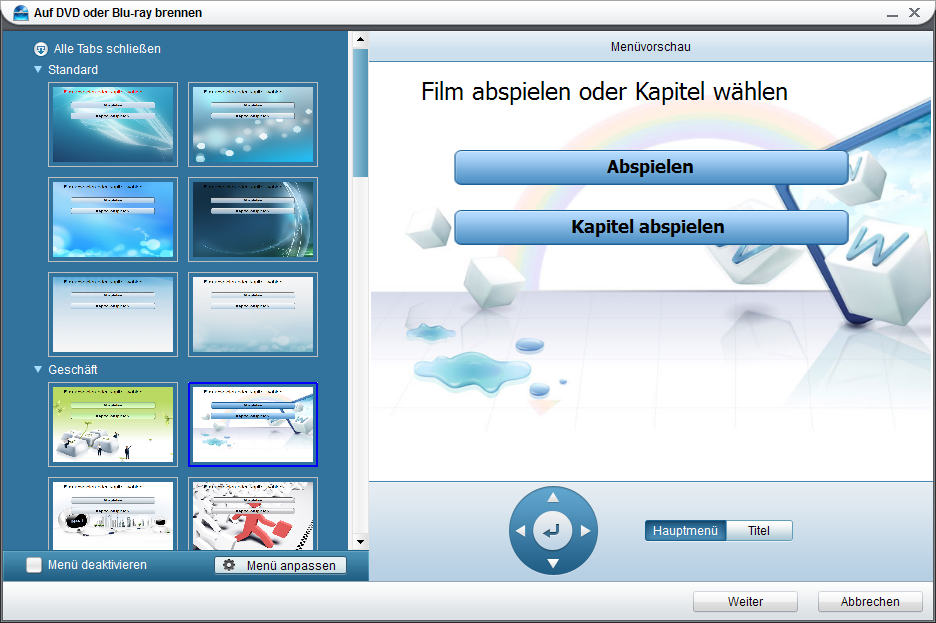
Task: Collapse the Standard template group
Action: [x=38, y=69]
